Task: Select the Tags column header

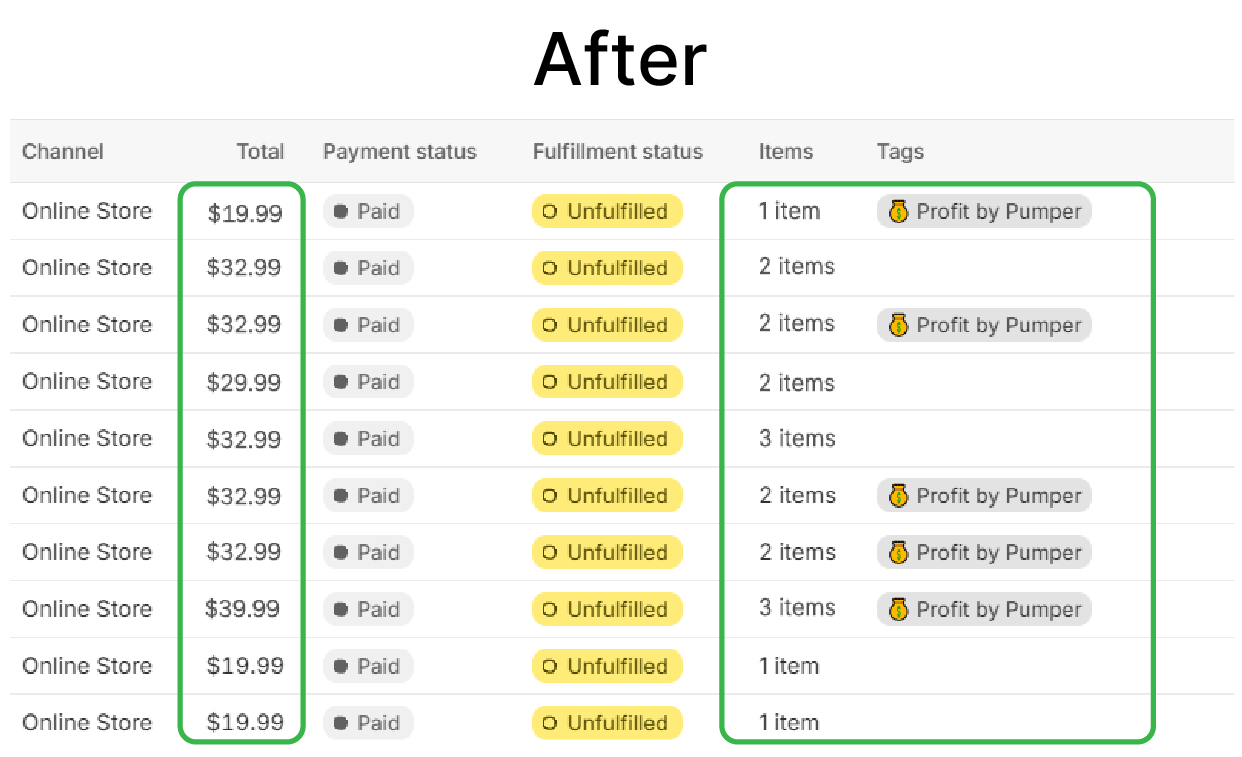Action: (900, 152)
